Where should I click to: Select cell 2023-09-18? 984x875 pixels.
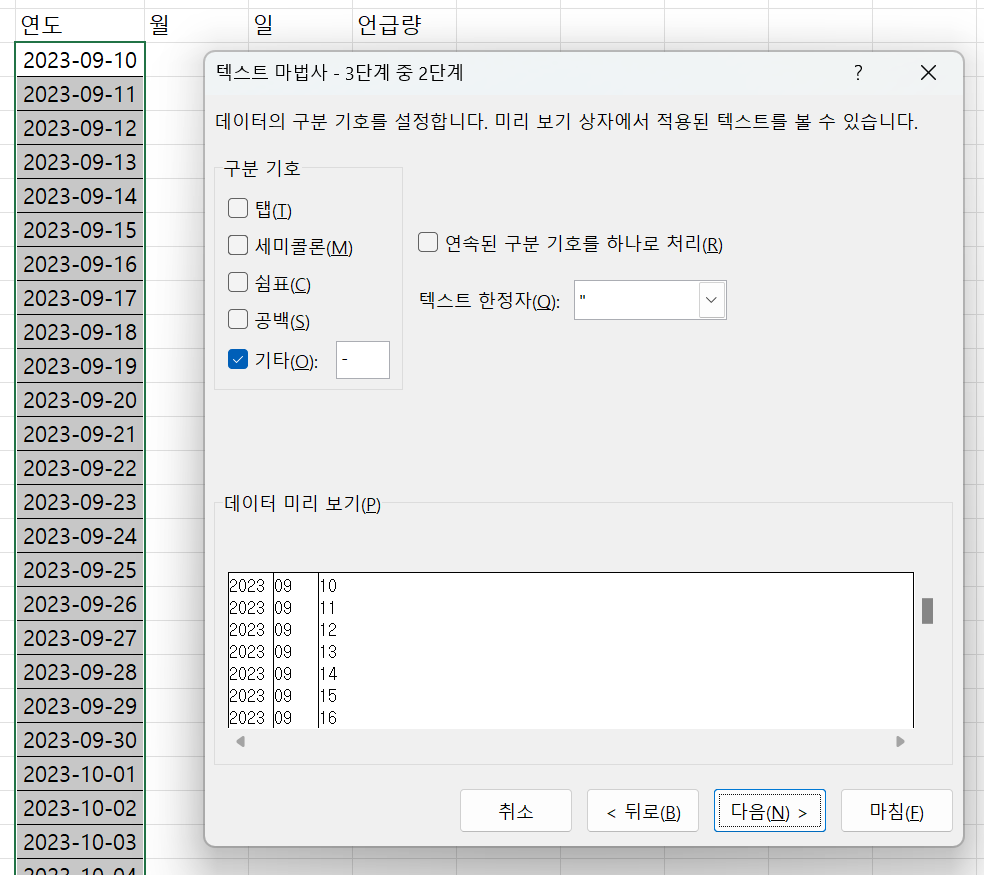tap(80, 332)
